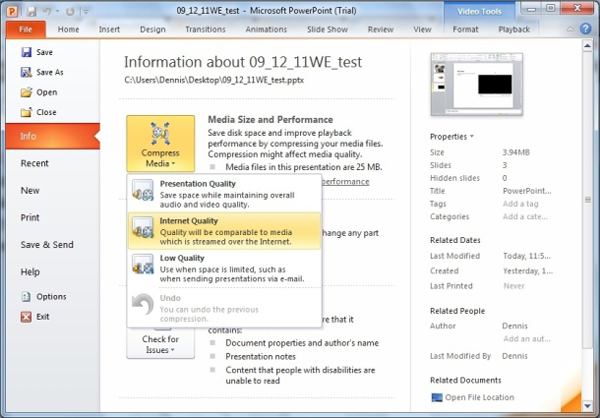Click the Save As icon
The height and width of the screenshot is (418, 600).
(x=26, y=72)
